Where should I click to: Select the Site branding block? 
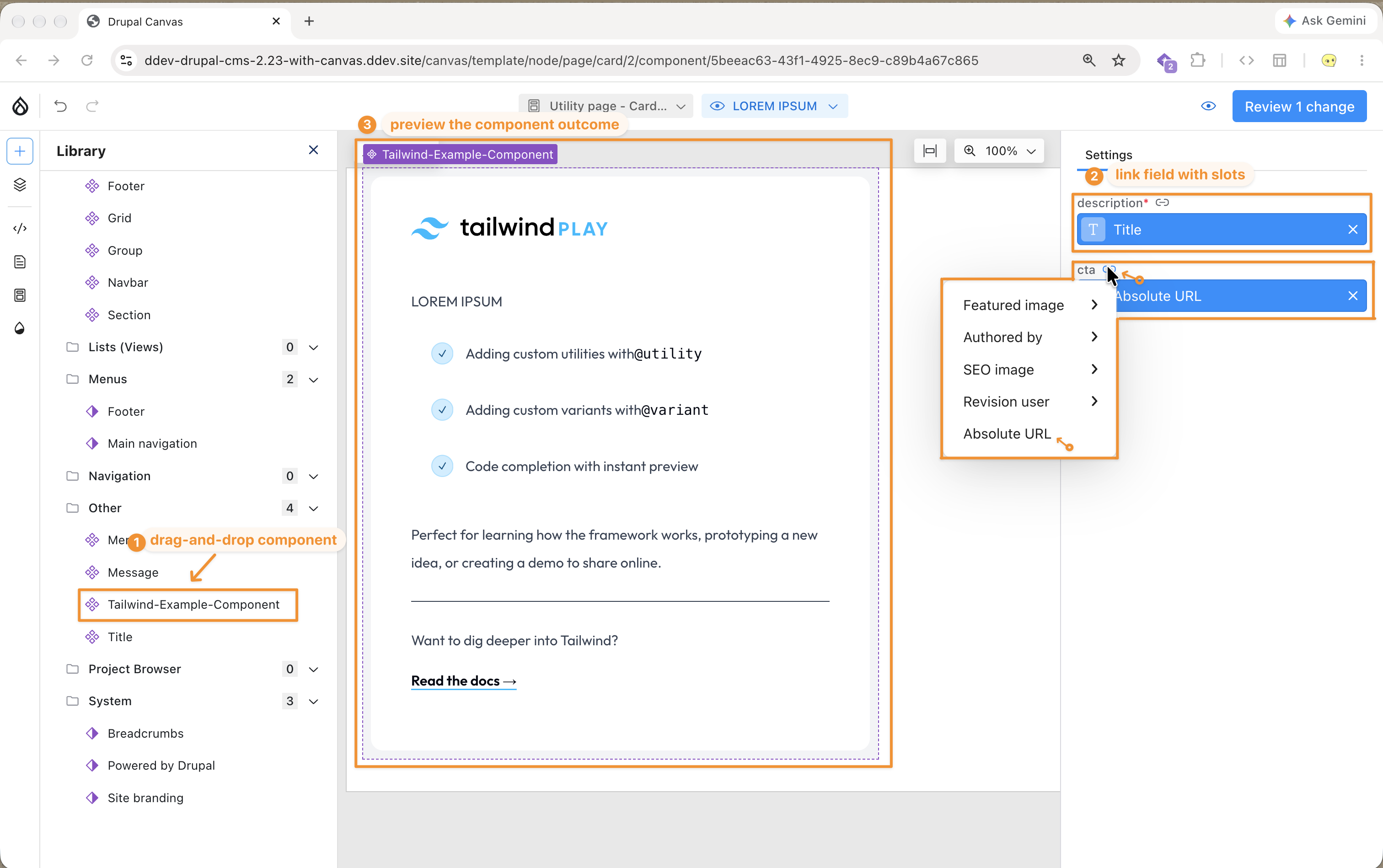pos(145,798)
